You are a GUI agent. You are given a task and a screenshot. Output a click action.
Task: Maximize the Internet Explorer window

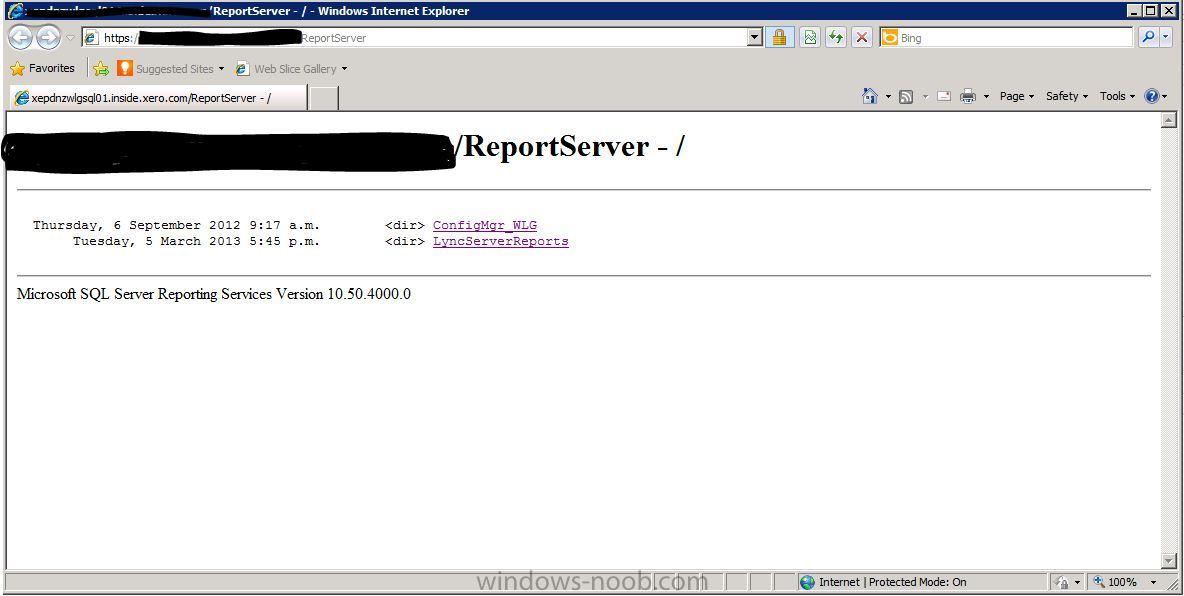1150,11
